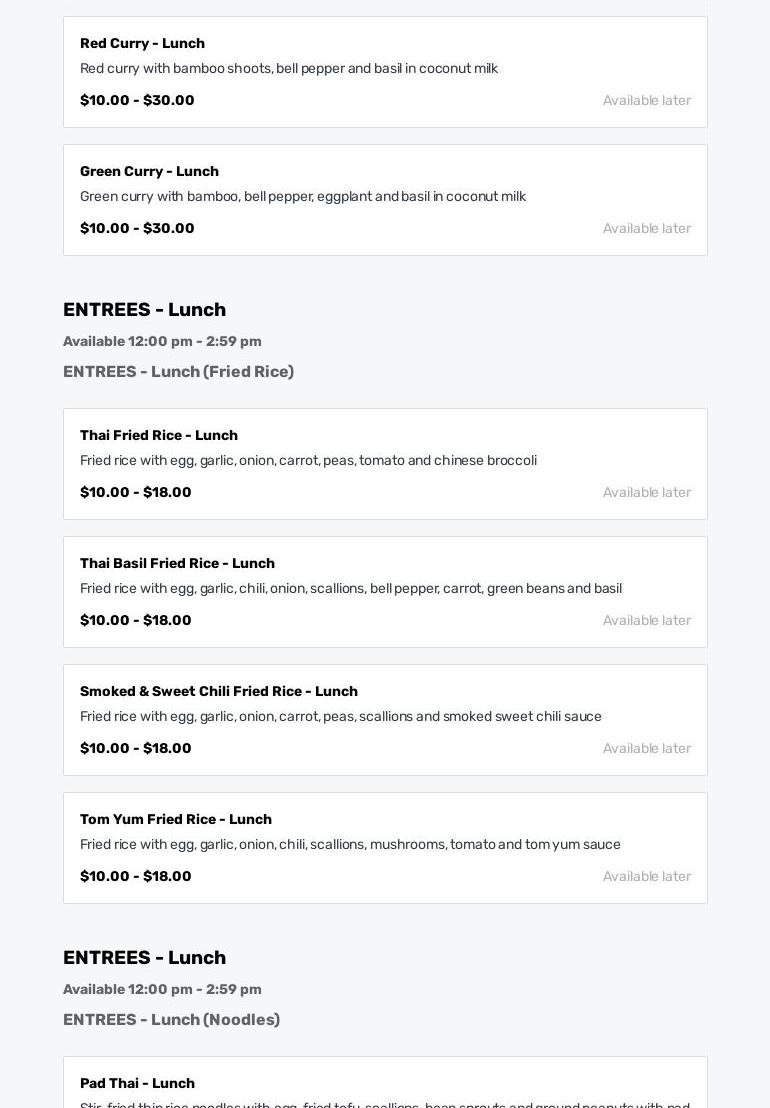Click Available later on Thai Basil Fried Rice
Screen dimensions: 770x1108
click(x=646, y=620)
